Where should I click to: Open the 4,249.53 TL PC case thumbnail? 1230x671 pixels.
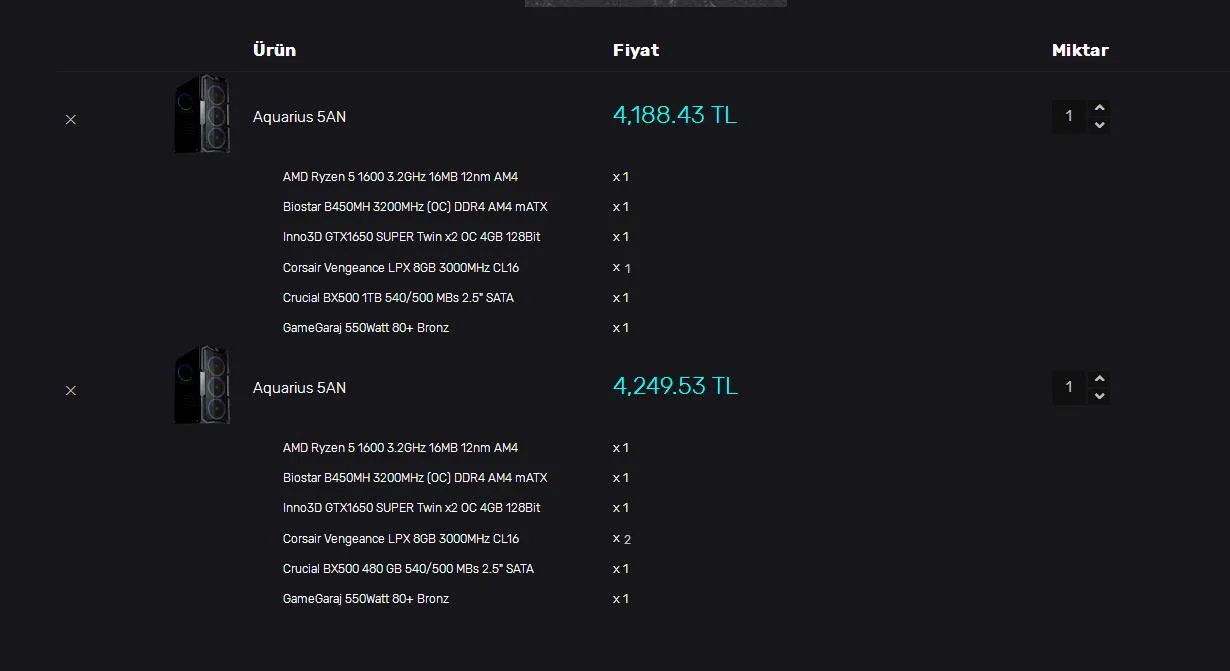tap(202, 385)
